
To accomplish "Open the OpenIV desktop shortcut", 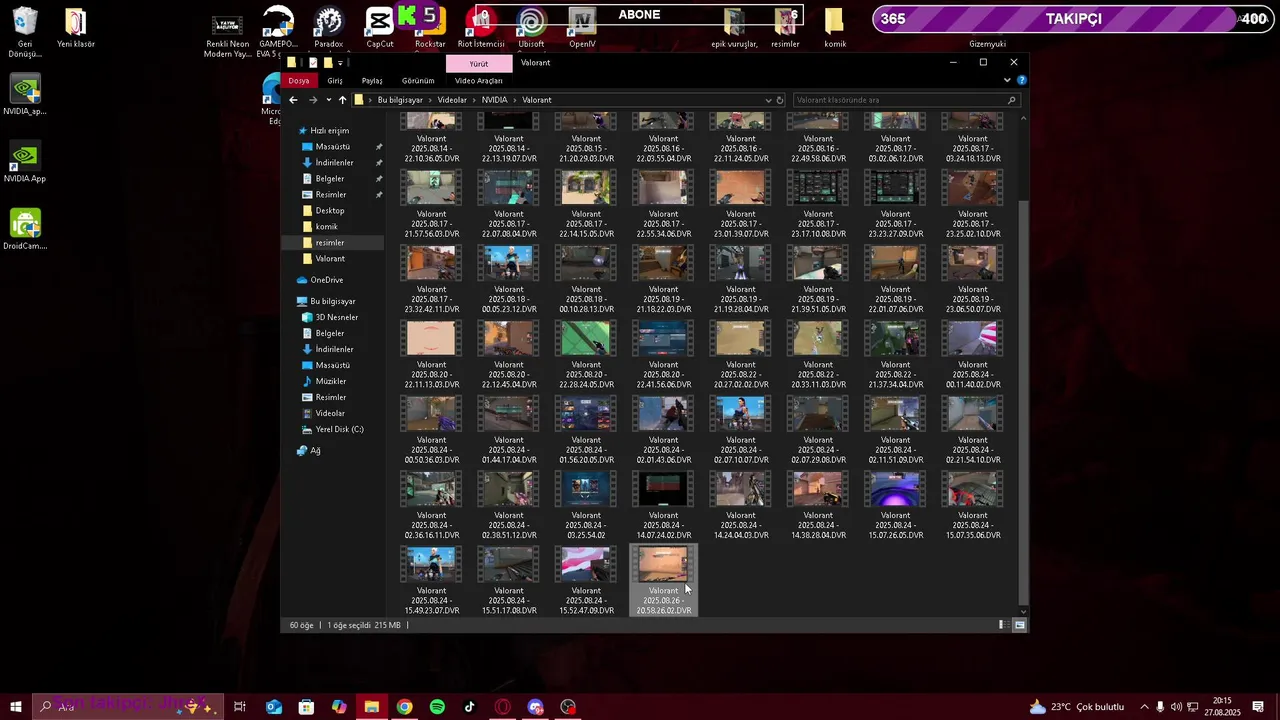I will point(582,27).
